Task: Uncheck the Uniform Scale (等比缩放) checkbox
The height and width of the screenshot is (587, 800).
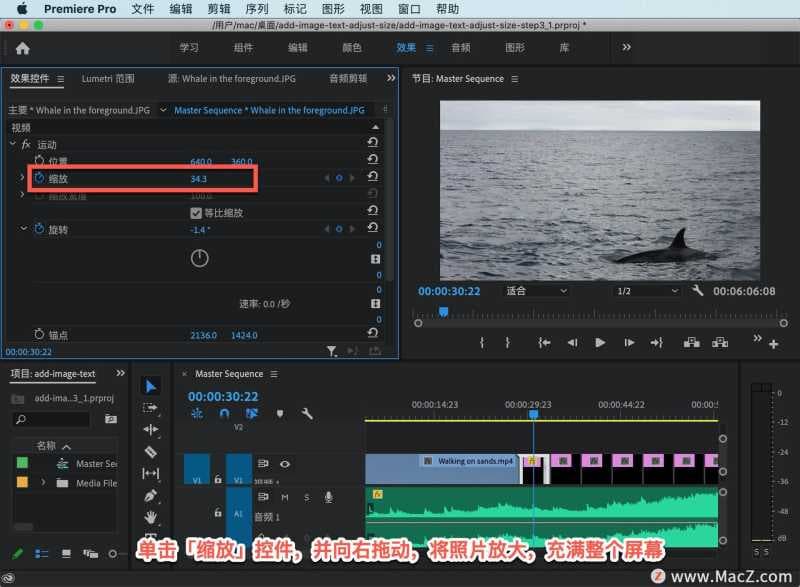Action: coord(196,213)
